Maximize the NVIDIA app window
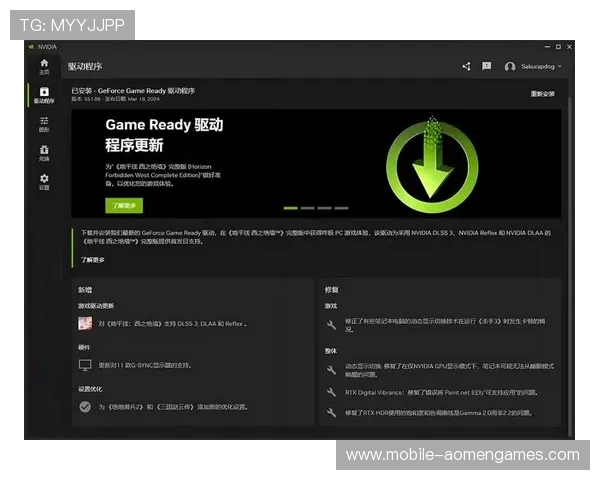This screenshot has width=600, height=480. [558, 47]
